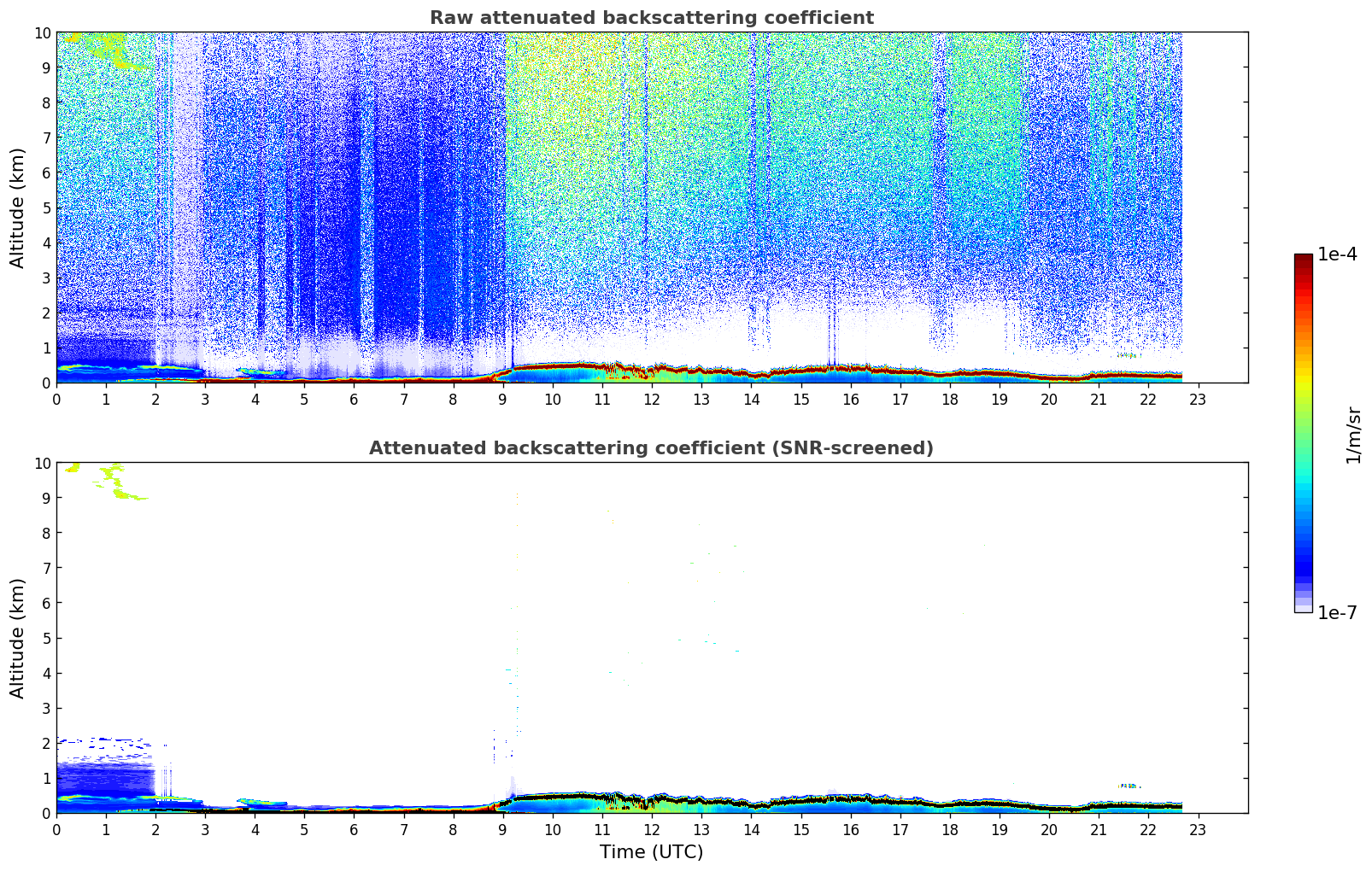The width and height of the screenshot is (1372, 871).
Task: Click the color scale bar
Action: (x=1303, y=433)
